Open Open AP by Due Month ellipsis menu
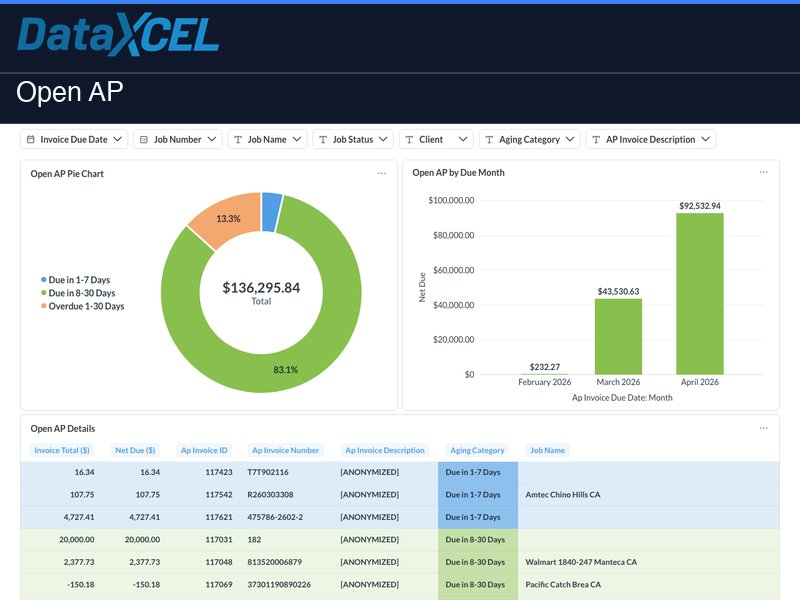This screenshot has height=600, width=800. pyautogui.click(x=764, y=172)
